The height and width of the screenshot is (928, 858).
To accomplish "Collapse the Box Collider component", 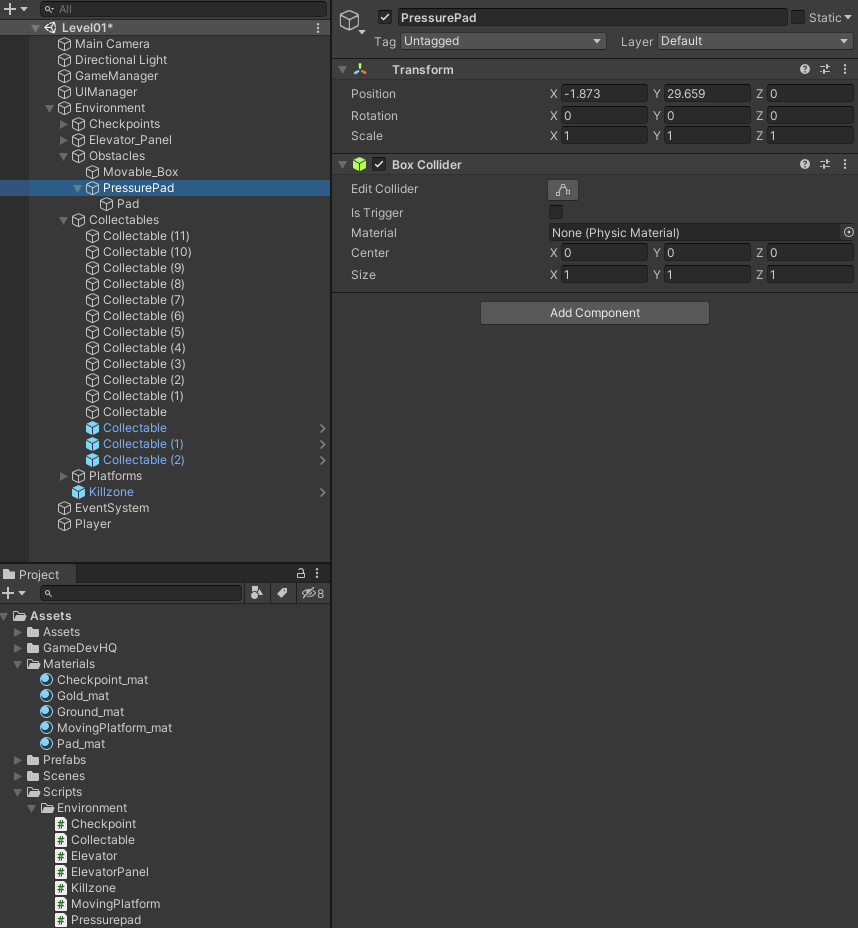I will click(342, 164).
